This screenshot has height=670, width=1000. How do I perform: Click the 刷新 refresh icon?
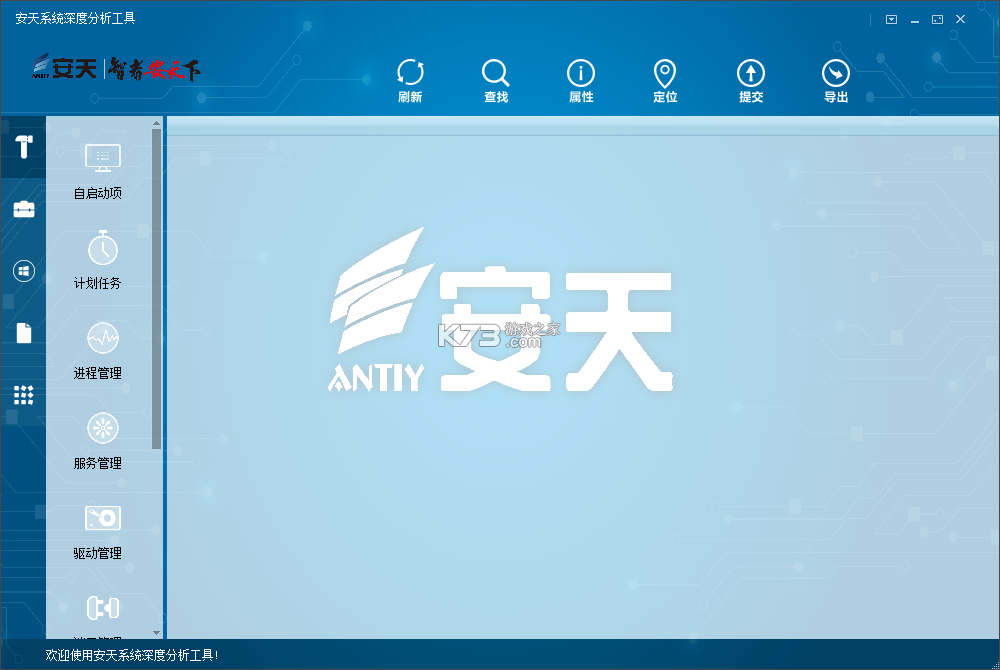pos(409,80)
